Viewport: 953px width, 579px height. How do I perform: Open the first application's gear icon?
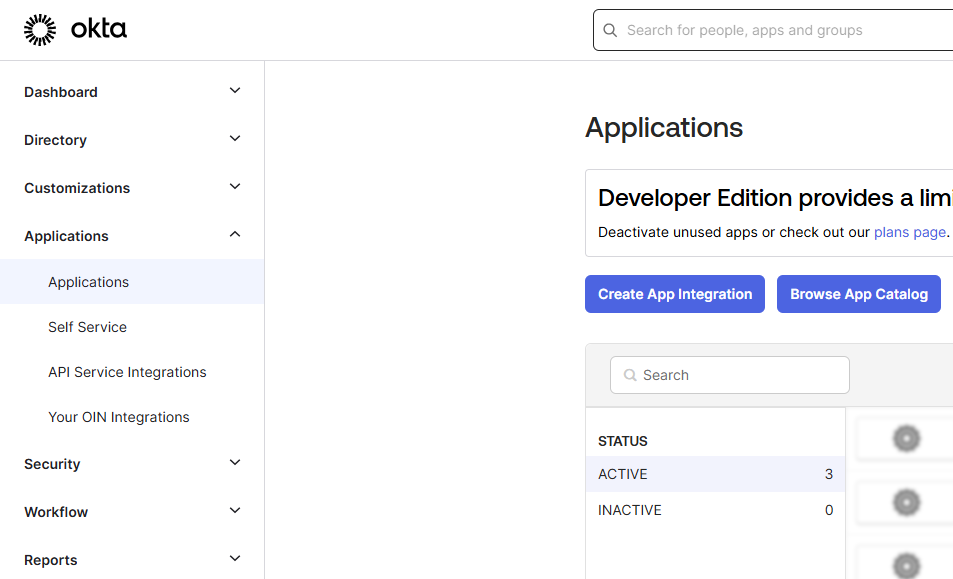[906, 438]
